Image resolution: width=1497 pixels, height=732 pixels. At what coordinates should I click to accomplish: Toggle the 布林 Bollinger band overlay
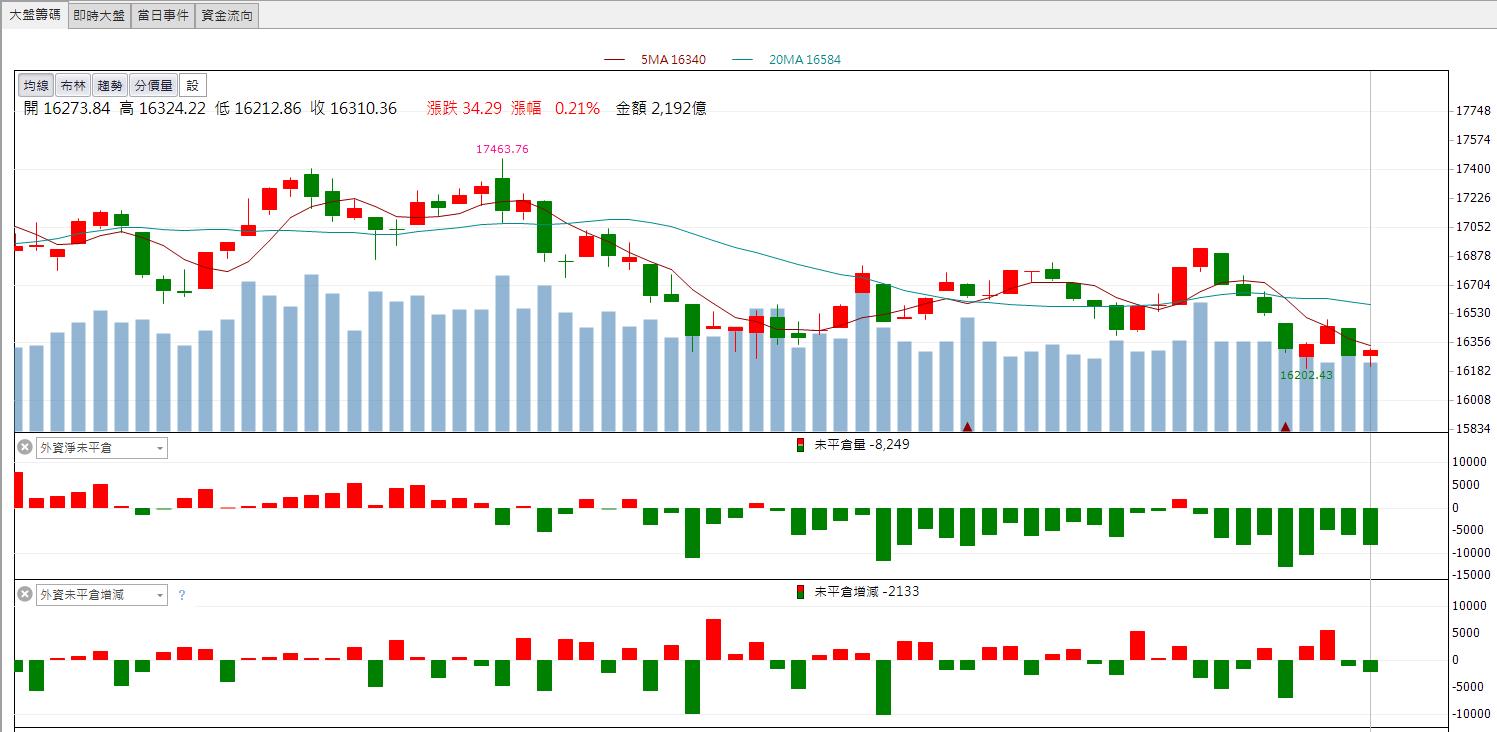(x=73, y=85)
